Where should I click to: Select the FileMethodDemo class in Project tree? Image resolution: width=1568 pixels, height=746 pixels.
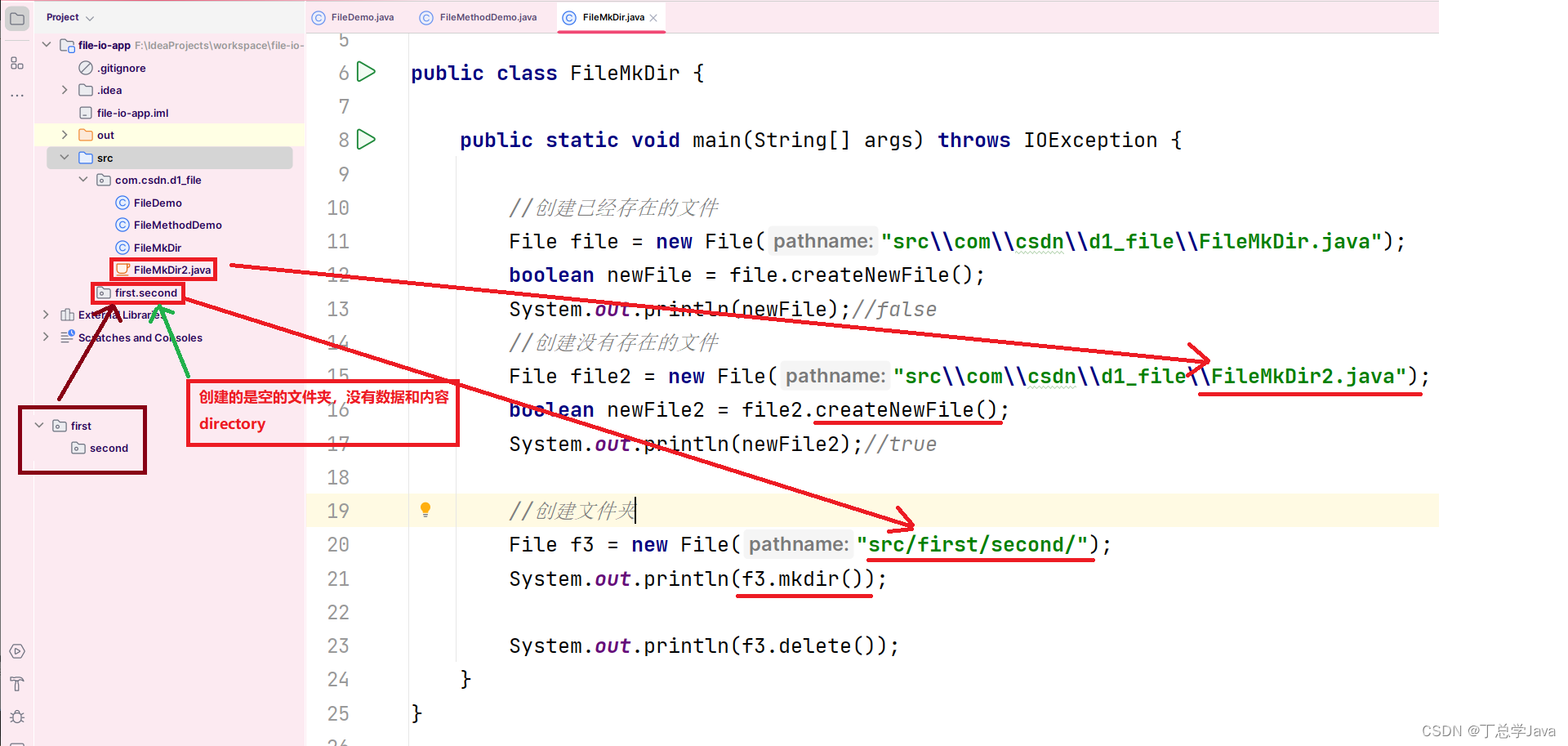(176, 225)
